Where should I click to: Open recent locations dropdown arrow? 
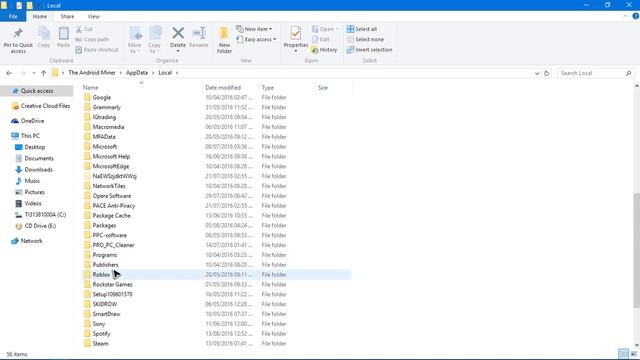(x=33, y=73)
